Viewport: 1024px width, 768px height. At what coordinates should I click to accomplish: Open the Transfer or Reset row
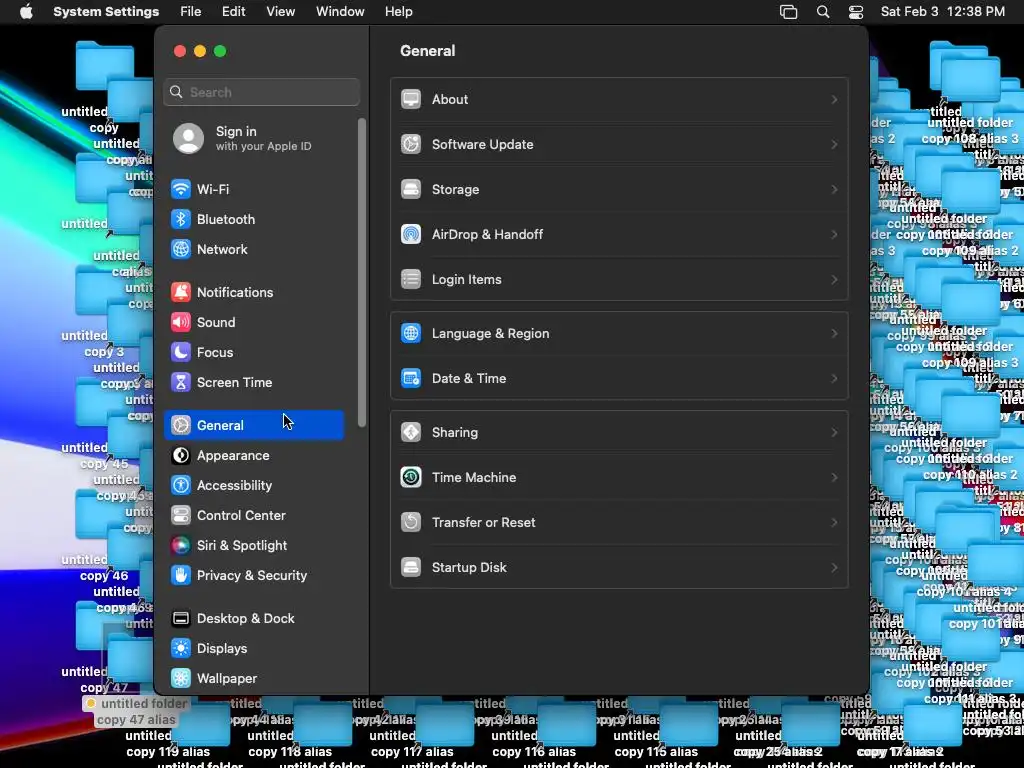click(x=619, y=523)
